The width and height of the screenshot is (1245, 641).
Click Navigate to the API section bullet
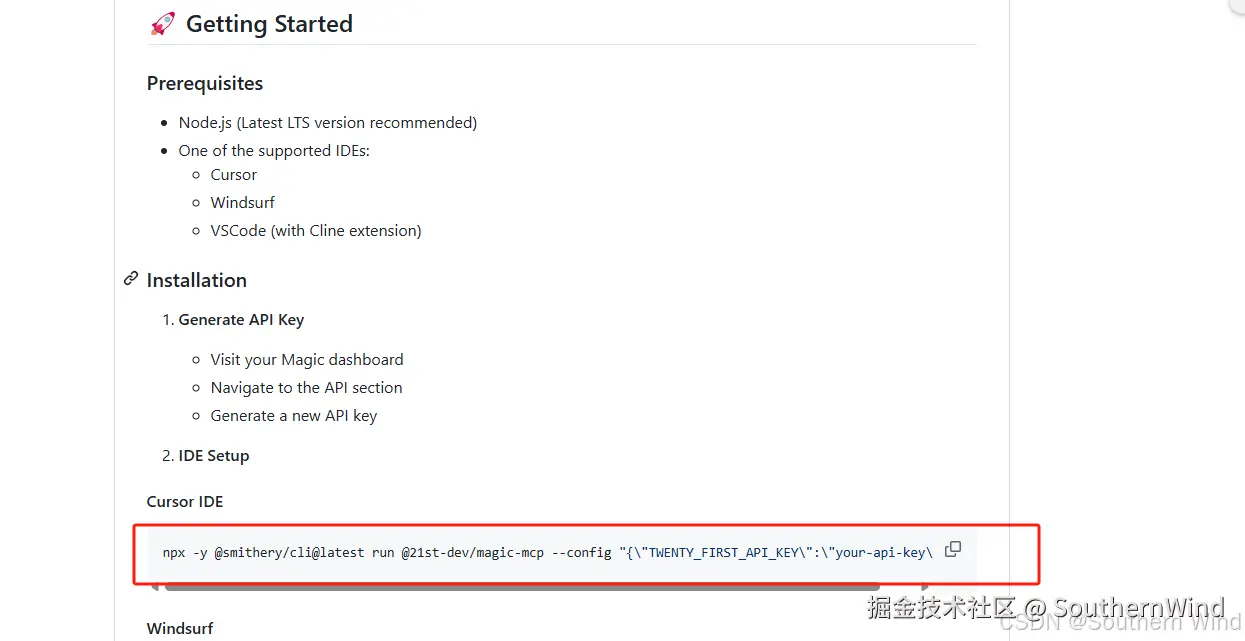(x=307, y=387)
